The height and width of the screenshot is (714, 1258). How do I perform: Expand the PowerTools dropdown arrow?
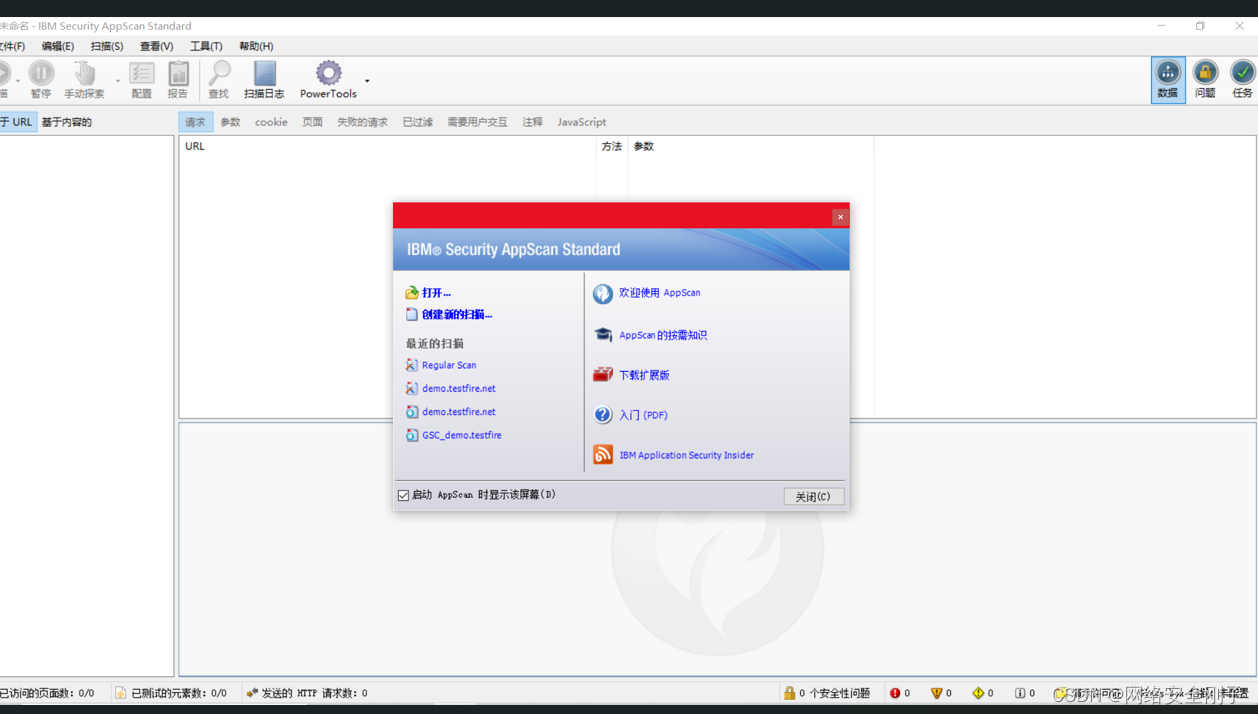coord(367,81)
